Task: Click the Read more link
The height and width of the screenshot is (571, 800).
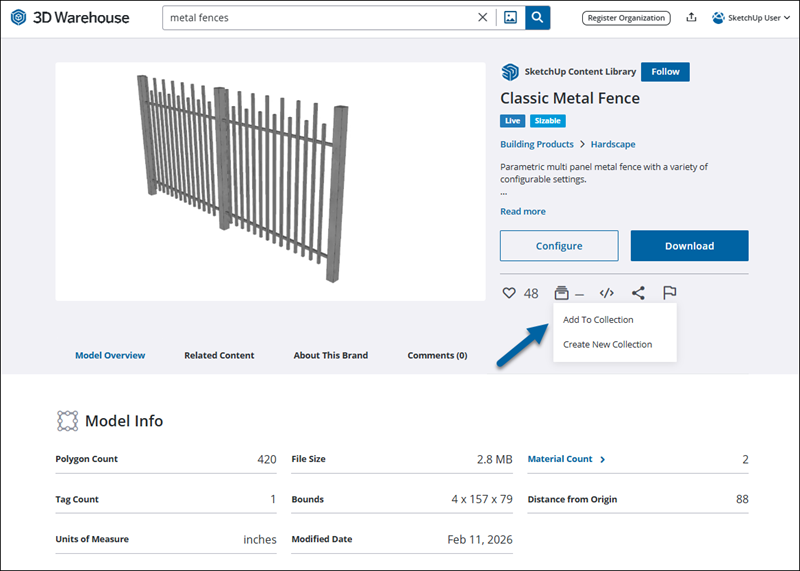Action: (522, 211)
